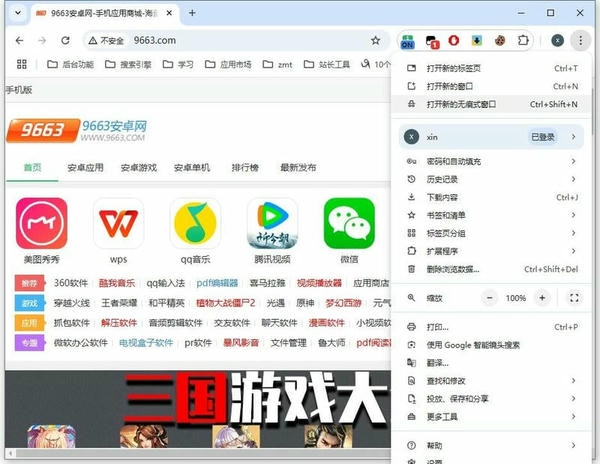The height and width of the screenshot is (464, 600).
Task: Open the 美图秀秀 app icon
Action: point(42,223)
